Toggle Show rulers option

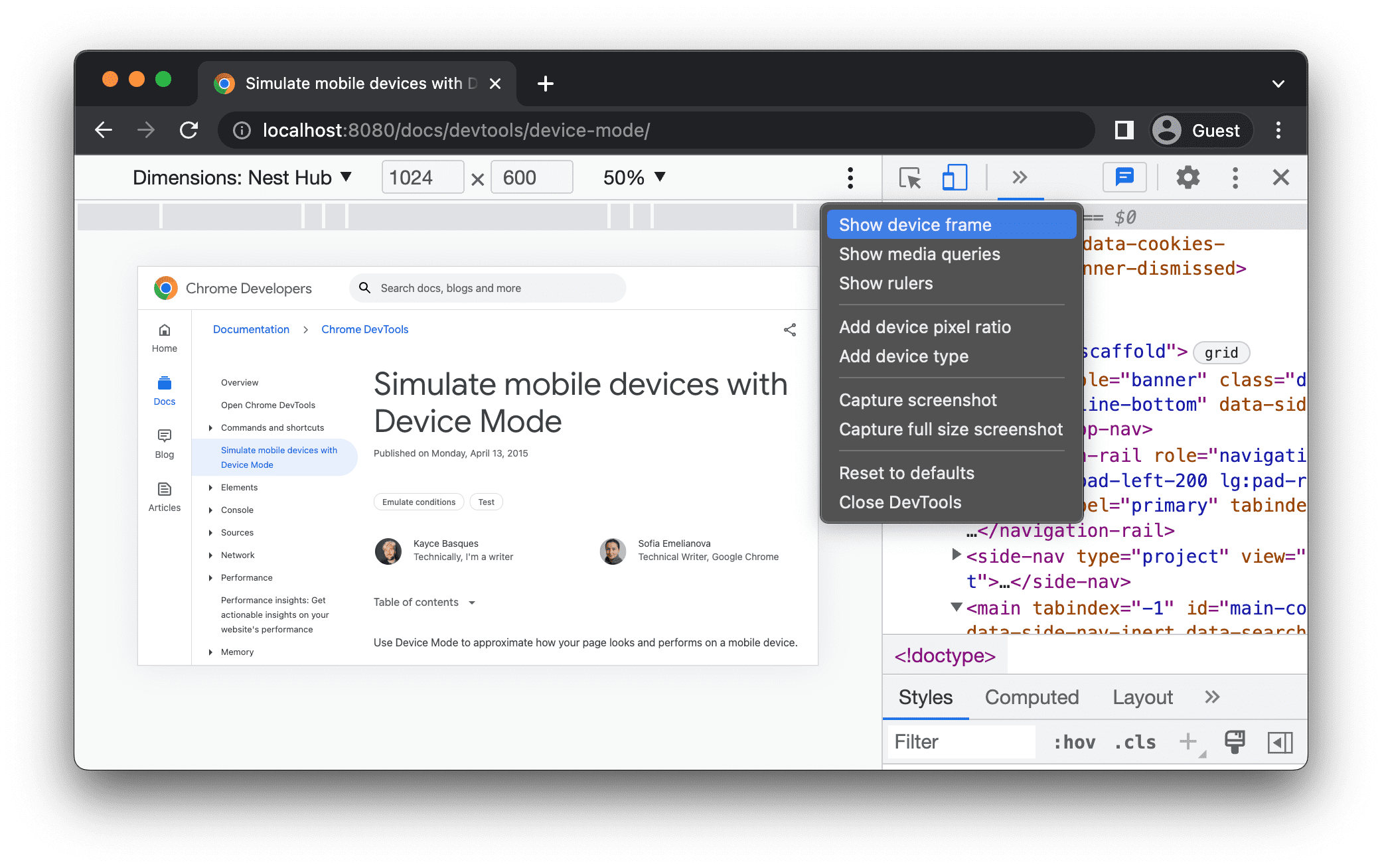coord(884,283)
